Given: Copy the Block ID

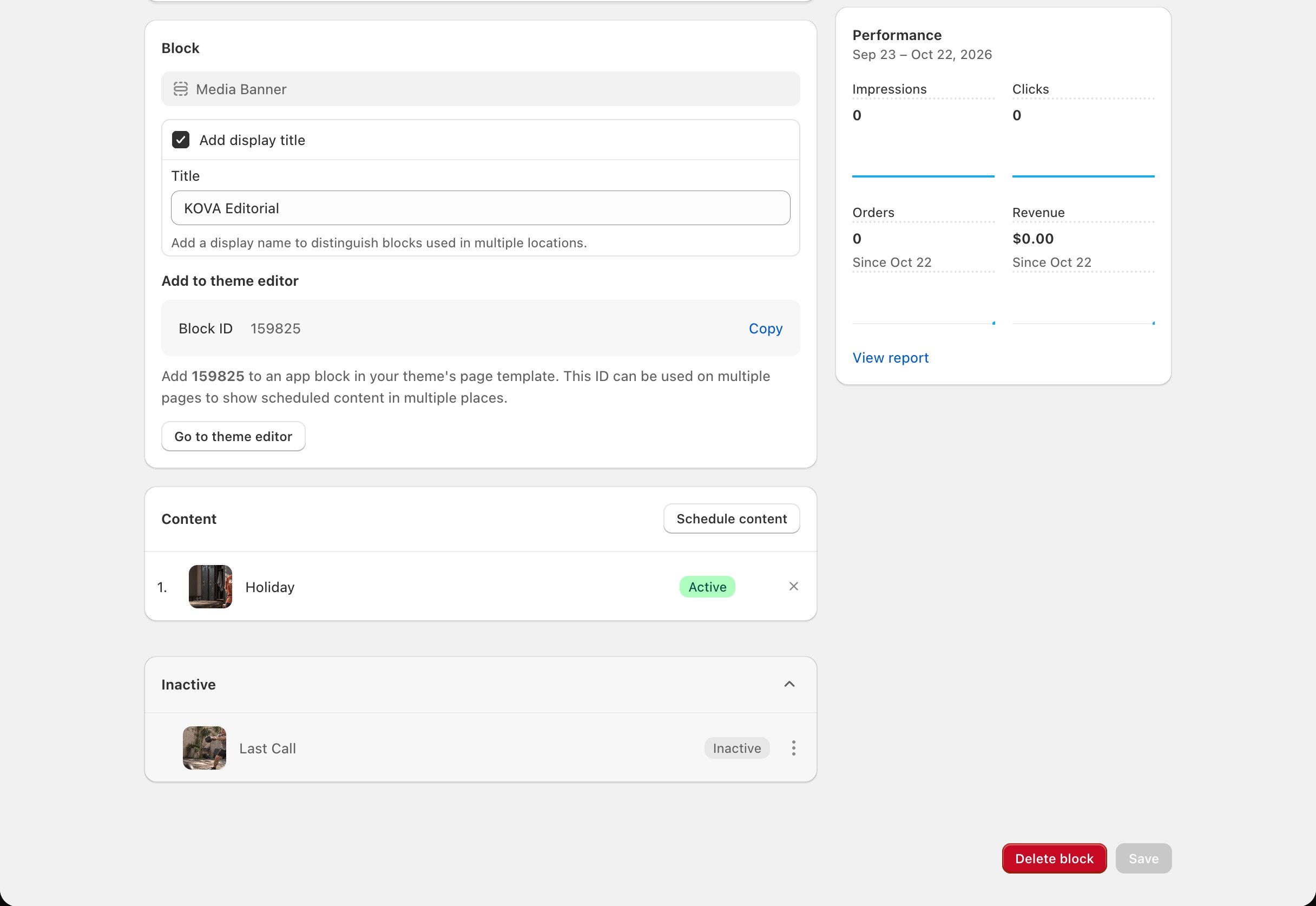Looking at the screenshot, I should [x=765, y=329].
